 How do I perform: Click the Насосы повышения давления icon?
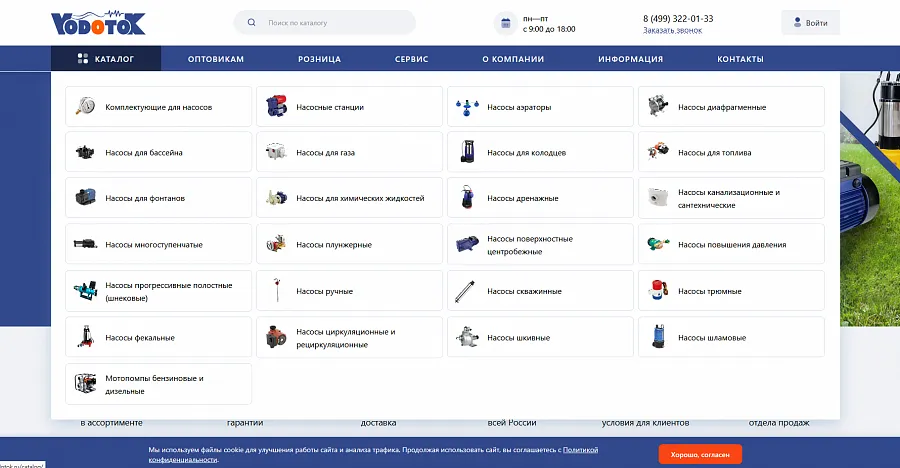(x=658, y=244)
